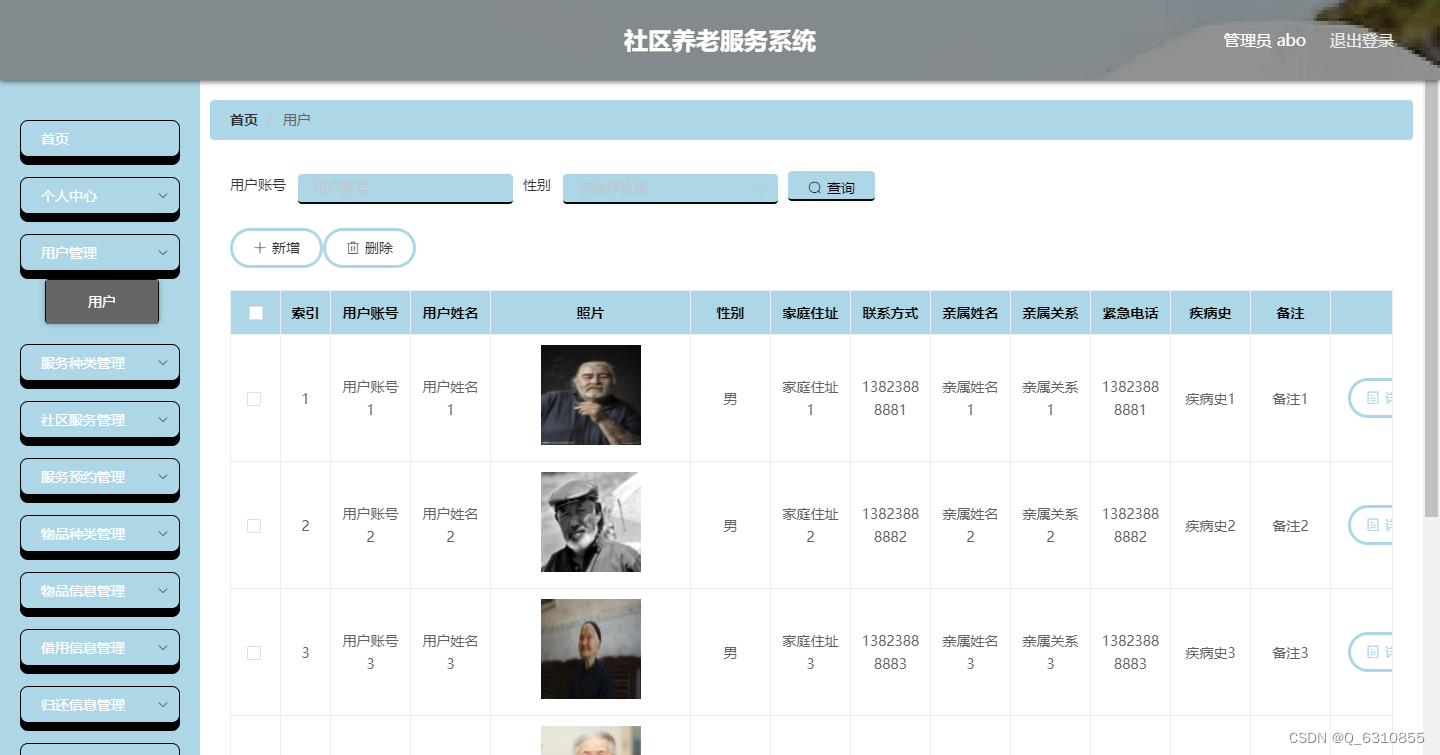Check the select-all checkbox in table header
The width and height of the screenshot is (1440, 755).
(255, 312)
